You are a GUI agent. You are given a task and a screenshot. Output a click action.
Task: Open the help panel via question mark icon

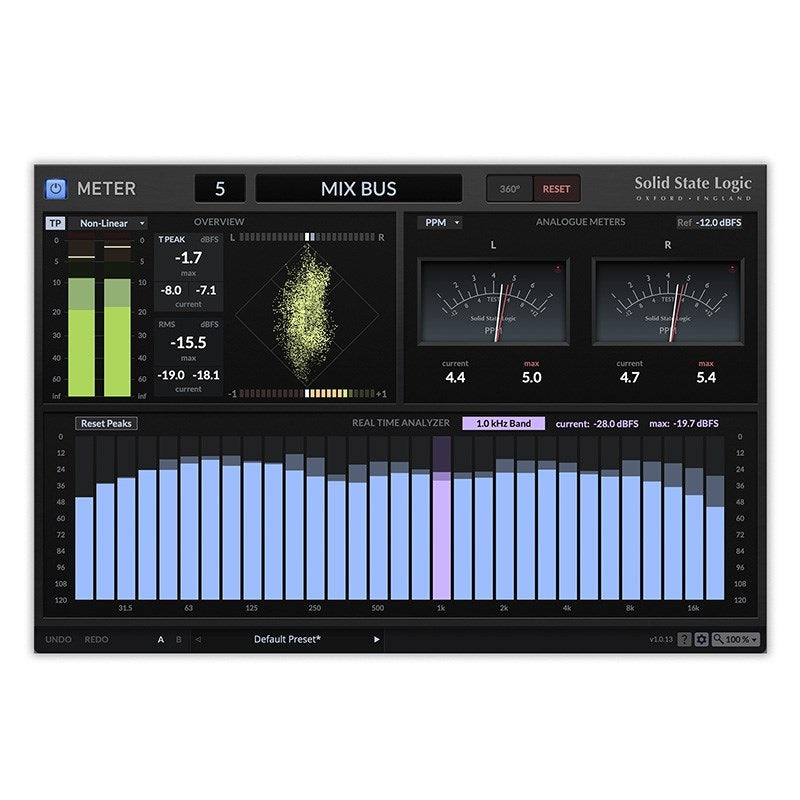[684, 639]
